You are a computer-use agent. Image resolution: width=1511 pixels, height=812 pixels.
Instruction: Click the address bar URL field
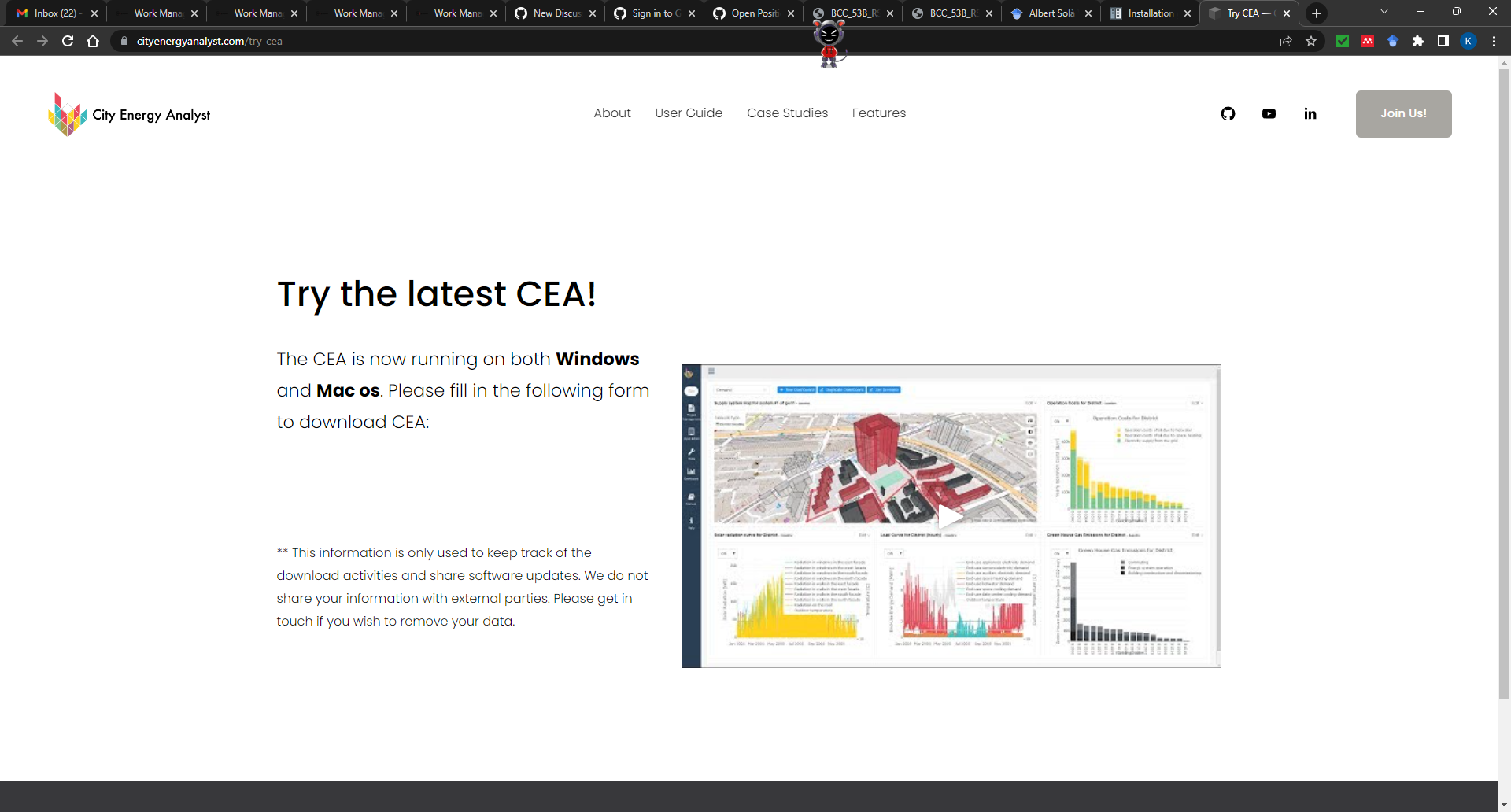pyautogui.click(x=693, y=41)
